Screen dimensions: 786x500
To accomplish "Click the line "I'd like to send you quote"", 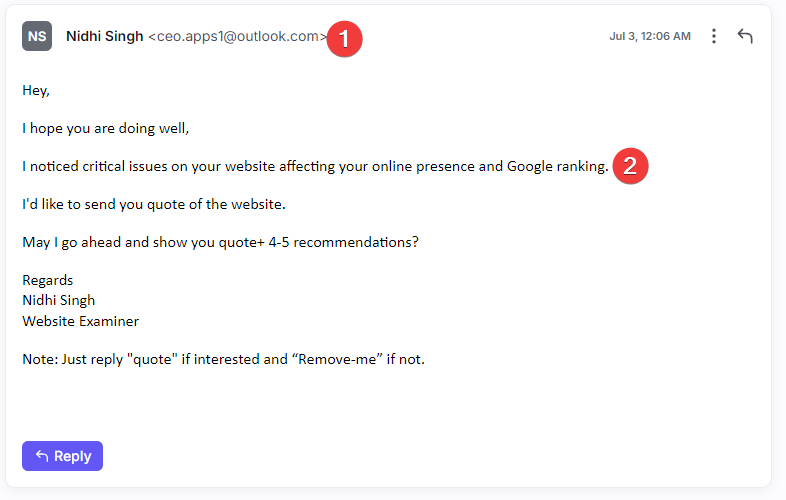I will (154, 204).
